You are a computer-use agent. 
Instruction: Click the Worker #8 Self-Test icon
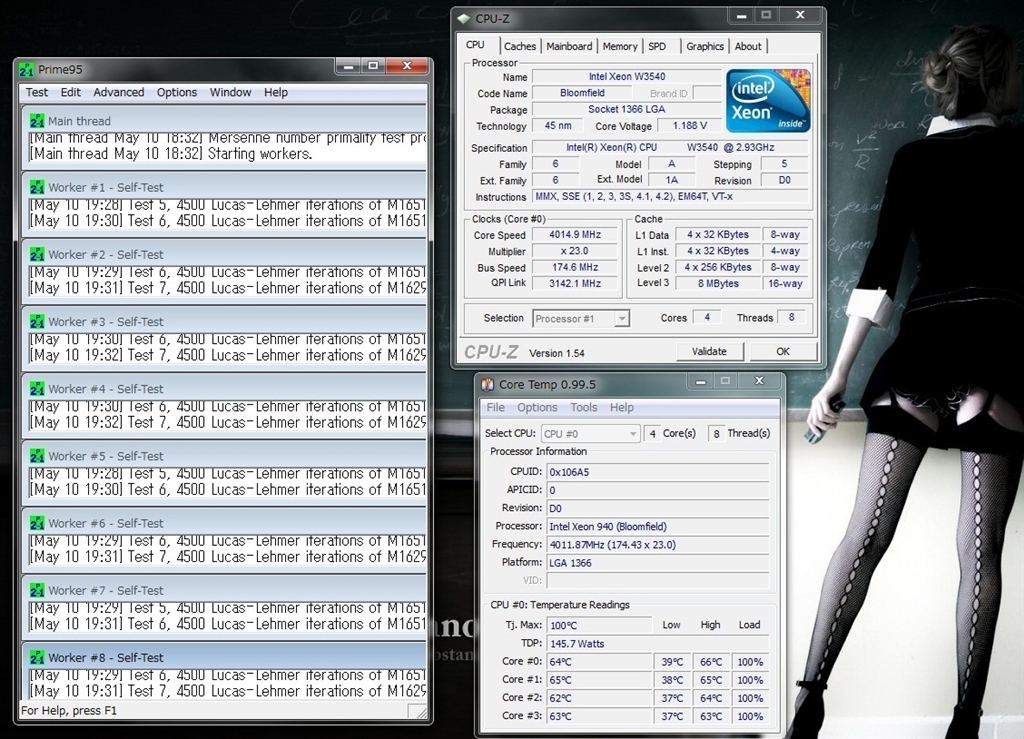point(37,659)
